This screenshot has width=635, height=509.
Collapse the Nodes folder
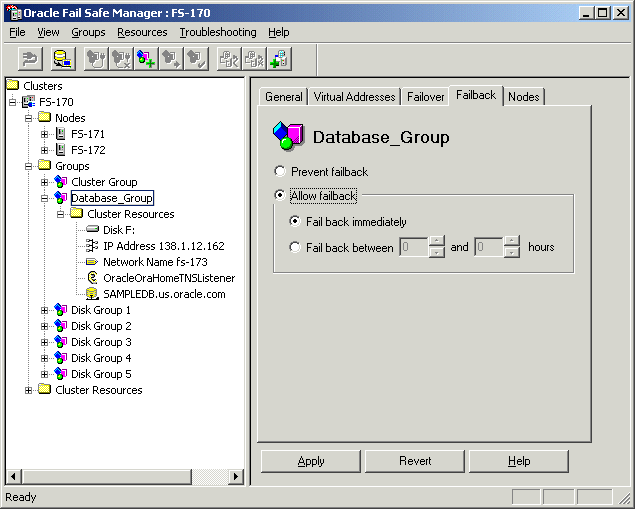click(28, 118)
